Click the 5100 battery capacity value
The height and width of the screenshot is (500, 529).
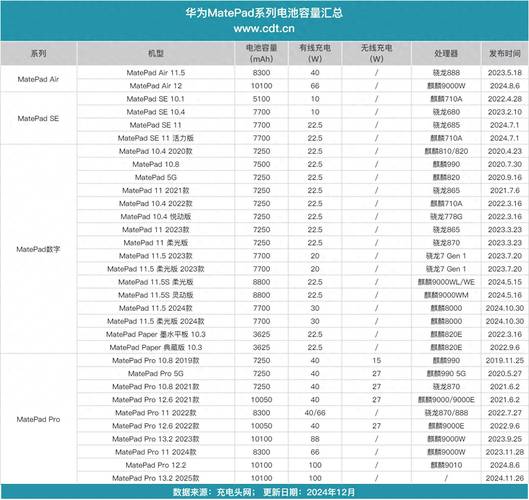point(261,99)
